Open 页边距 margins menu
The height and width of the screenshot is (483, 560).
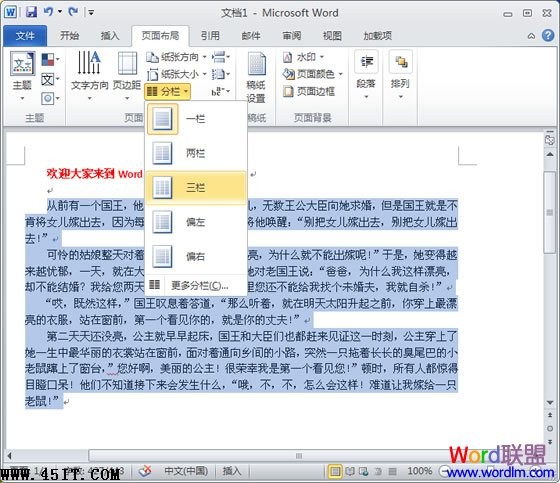[x=127, y=76]
